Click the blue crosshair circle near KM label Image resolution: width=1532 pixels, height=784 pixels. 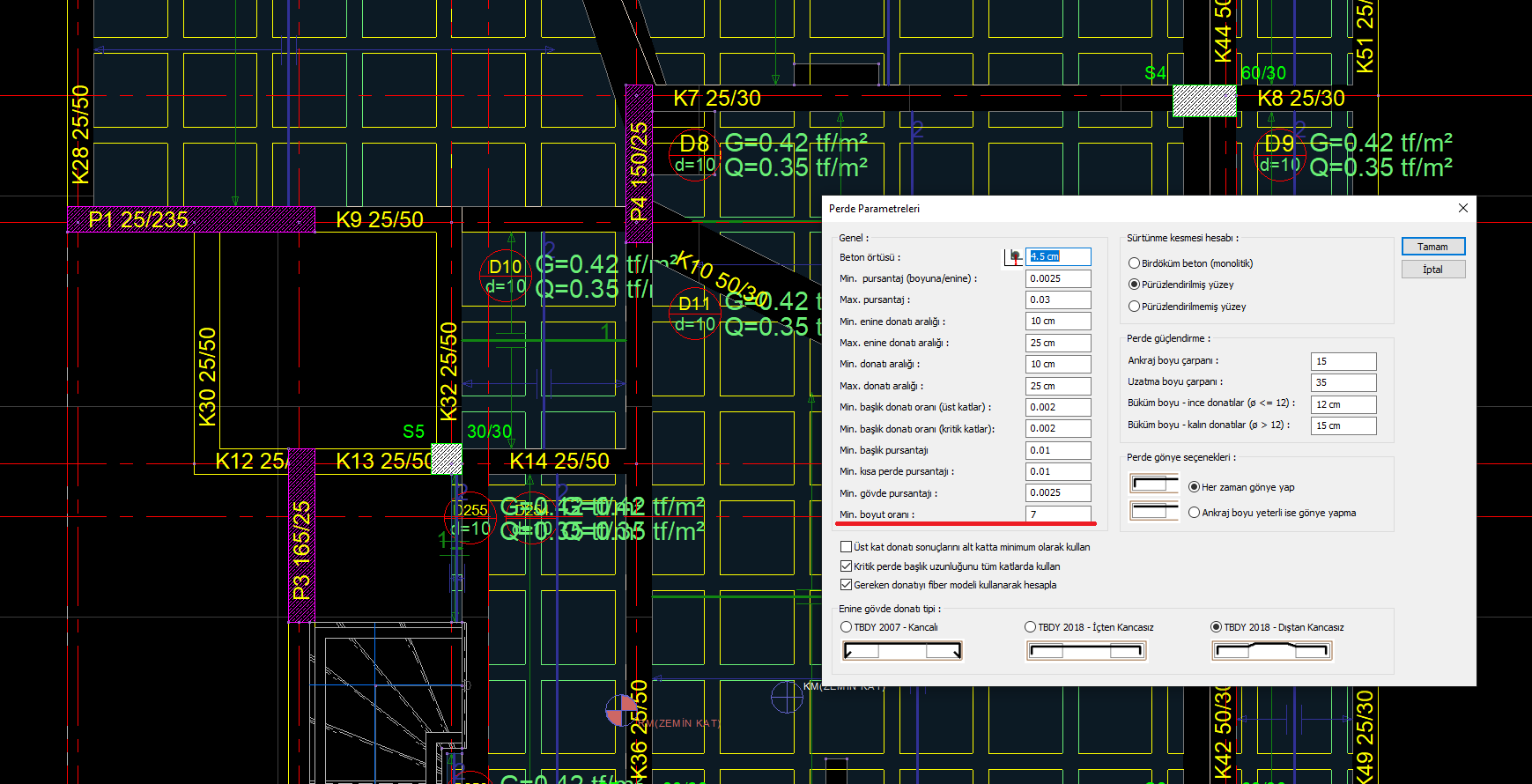[787, 697]
